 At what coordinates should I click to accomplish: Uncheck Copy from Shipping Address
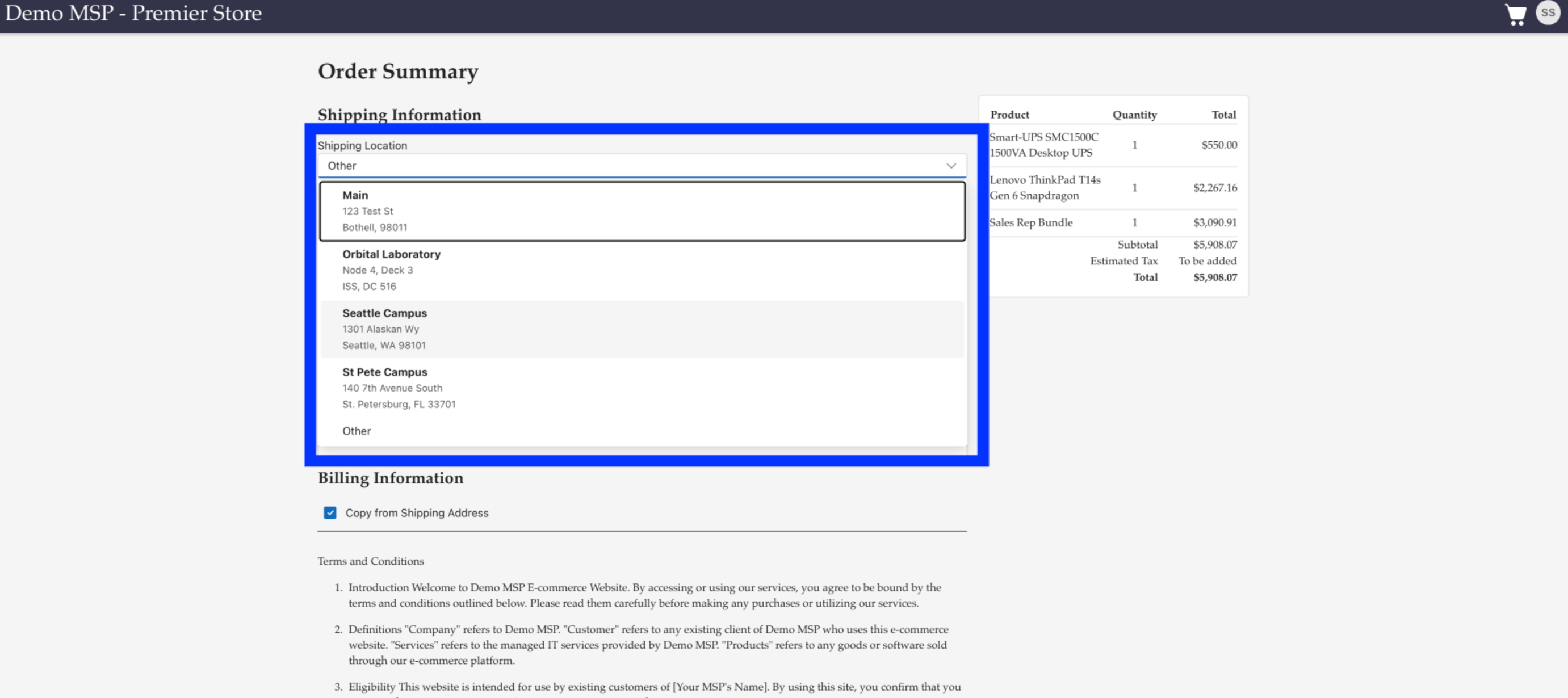[330, 513]
